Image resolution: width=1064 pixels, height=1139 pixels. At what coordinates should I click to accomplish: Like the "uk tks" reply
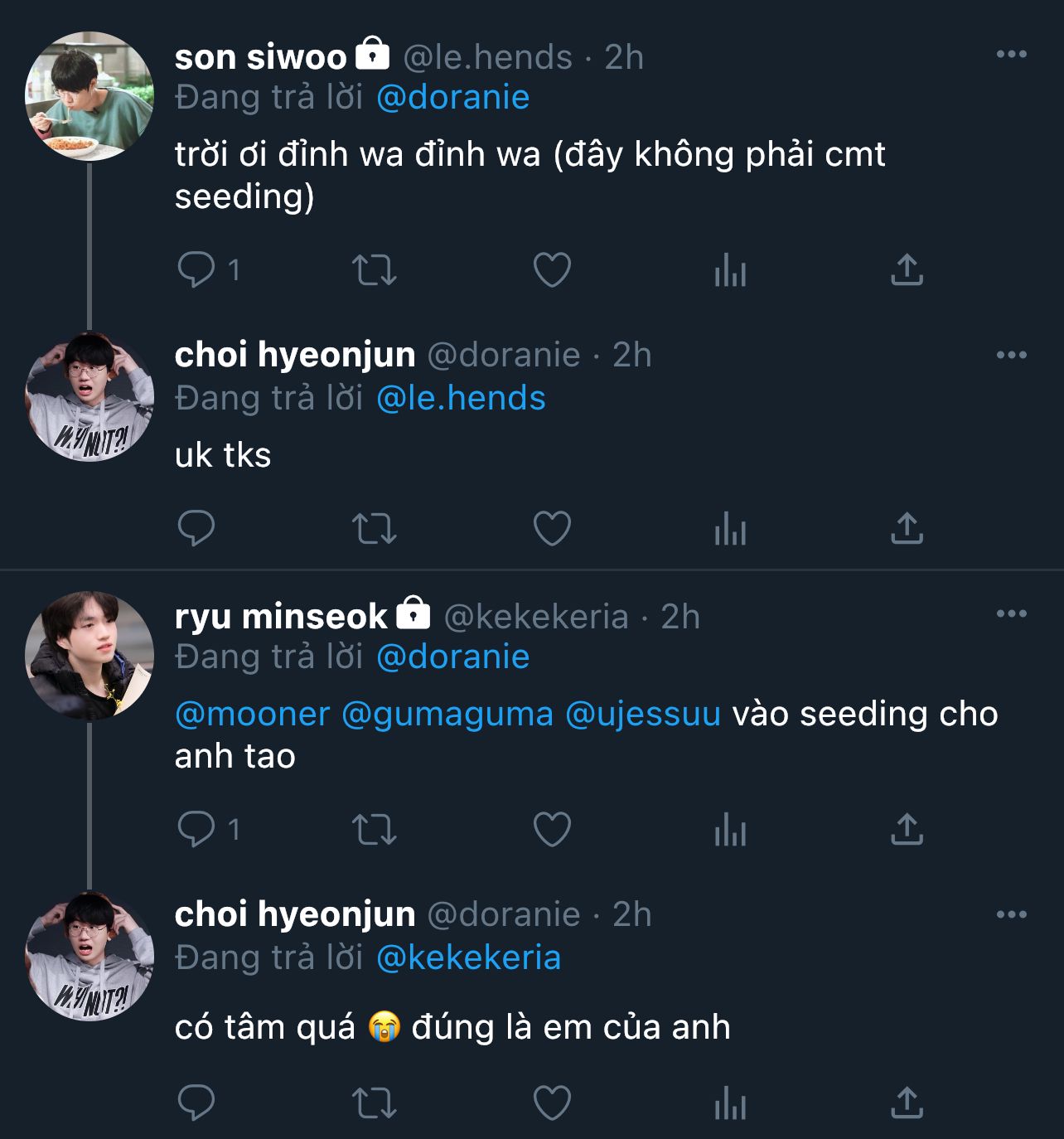click(x=552, y=529)
